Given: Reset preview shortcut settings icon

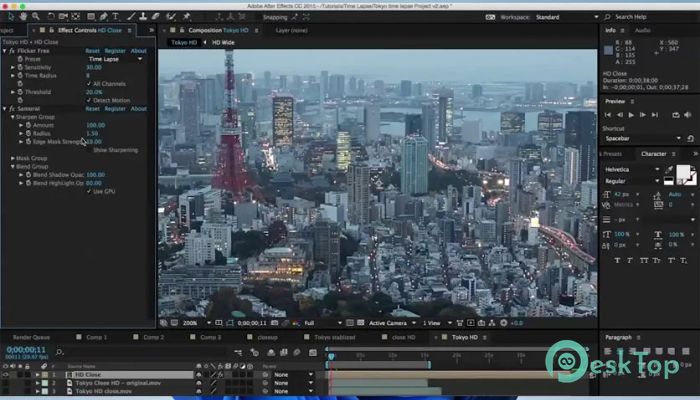Looking at the screenshot, I should click(691, 138).
